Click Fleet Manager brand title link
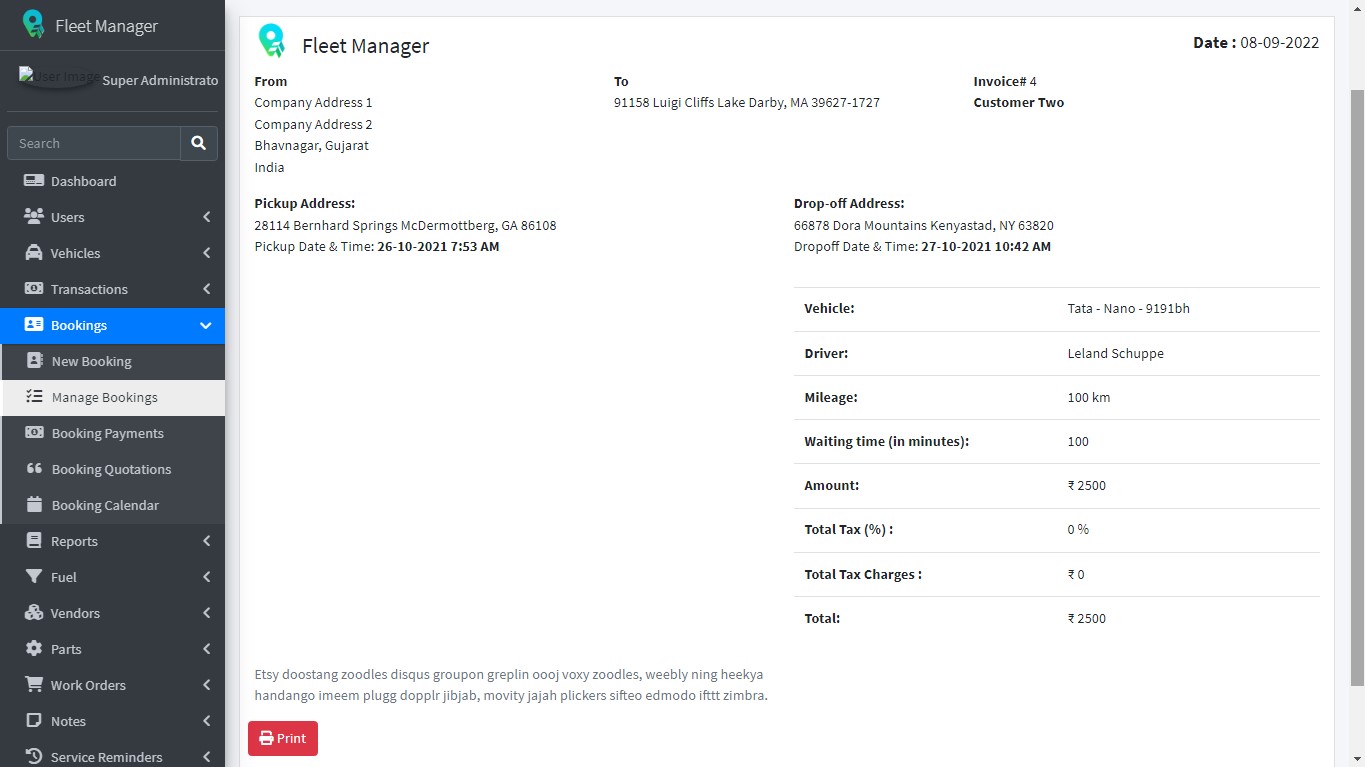 107,26
